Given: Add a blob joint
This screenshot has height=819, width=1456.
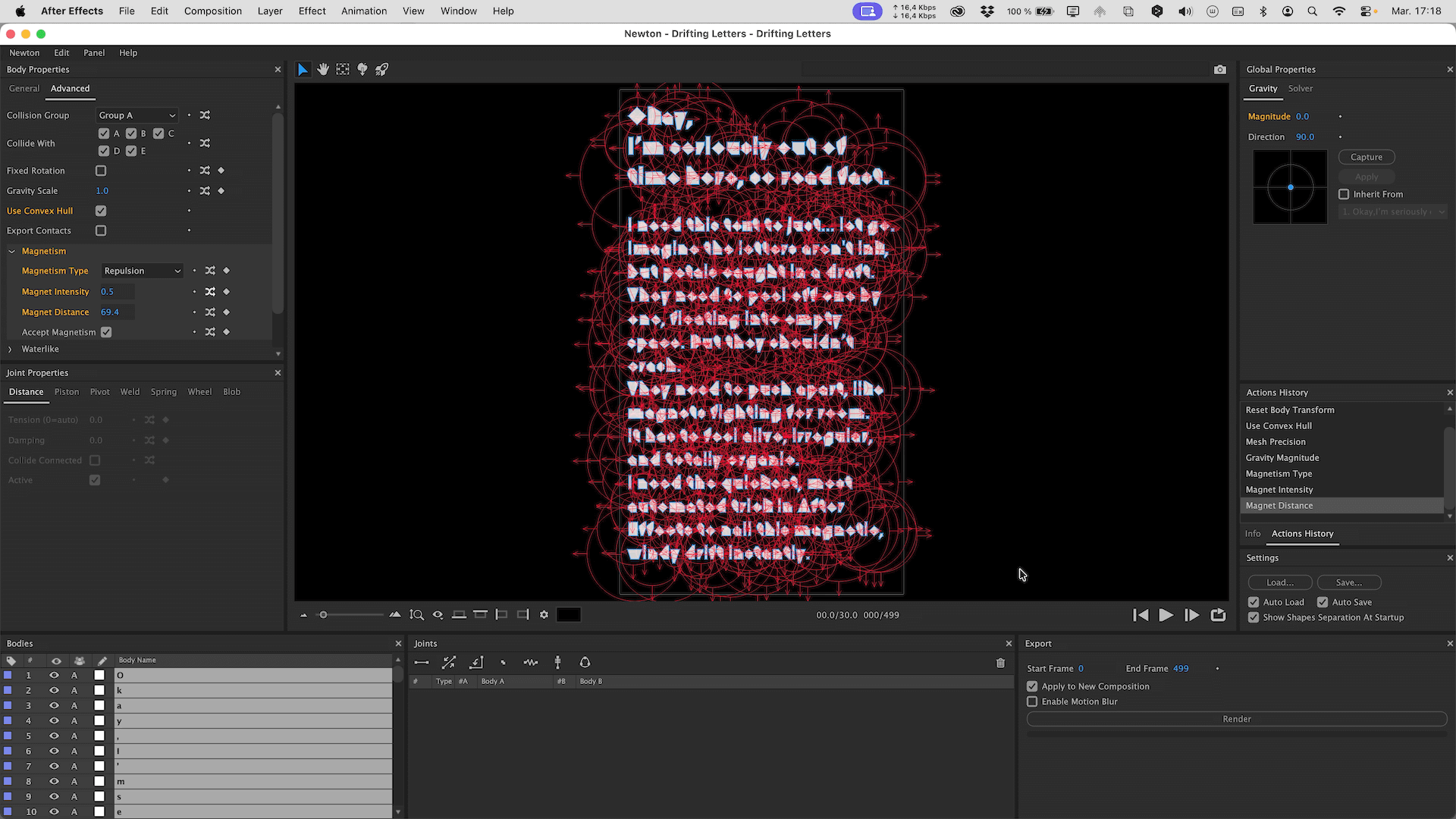Looking at the screenshot, I should (585, 662).
